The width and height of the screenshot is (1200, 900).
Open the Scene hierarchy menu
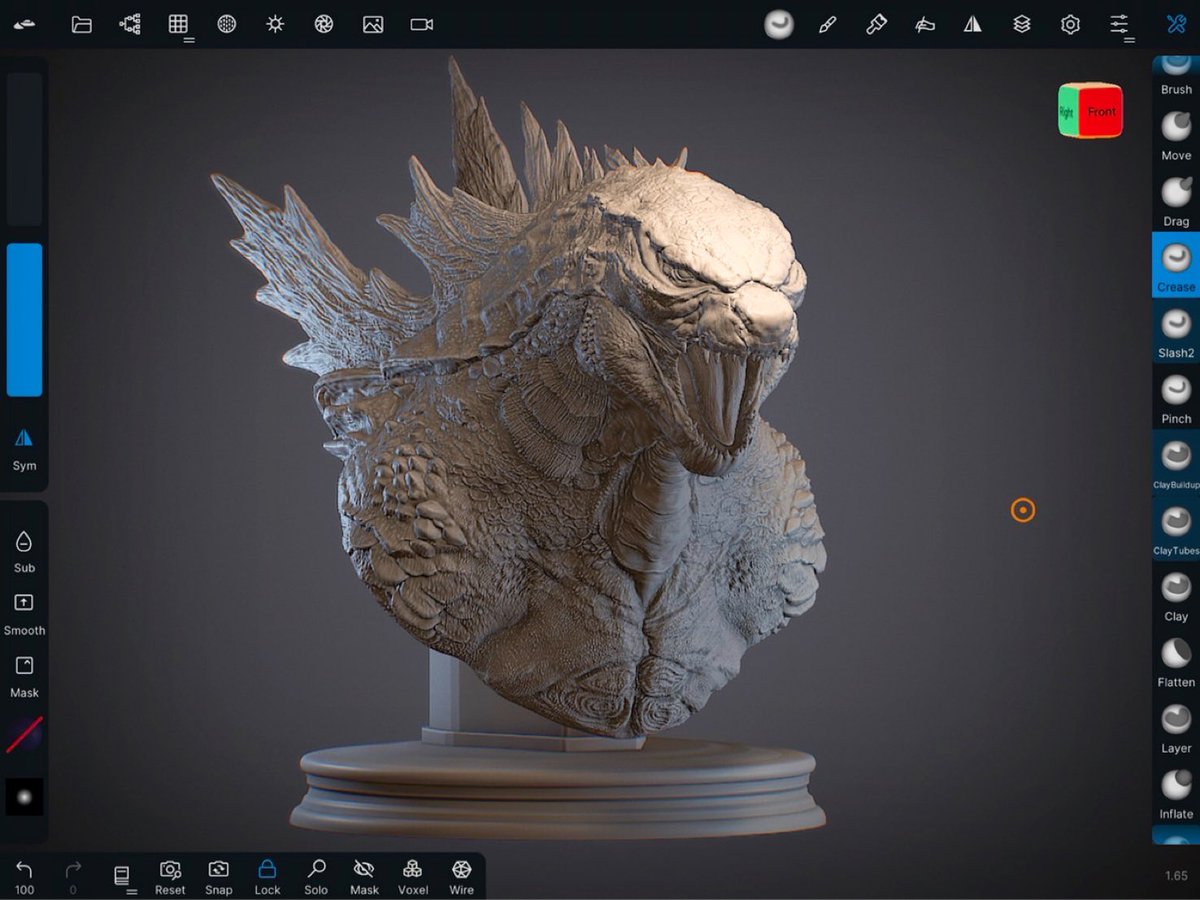(x=130, y=24)
